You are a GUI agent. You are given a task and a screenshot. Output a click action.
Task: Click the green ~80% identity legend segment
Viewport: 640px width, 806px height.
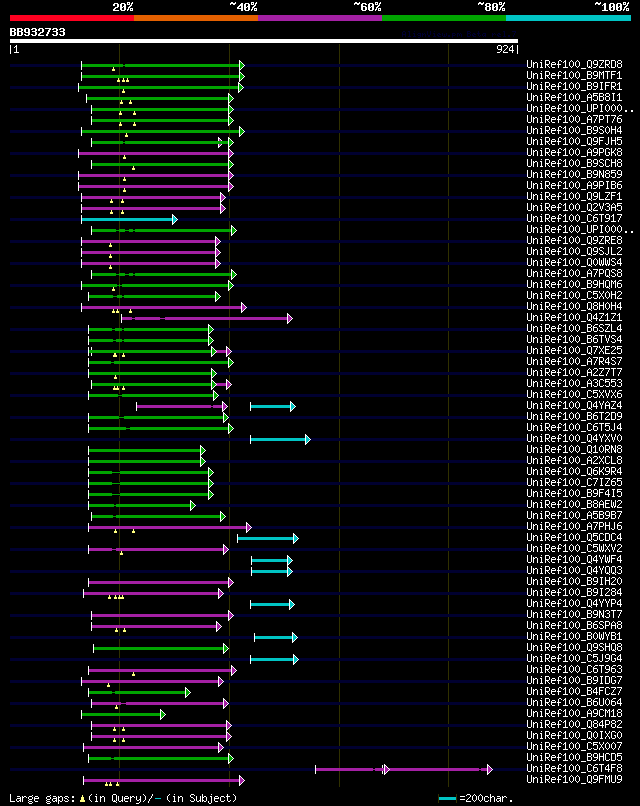point(444,18)
